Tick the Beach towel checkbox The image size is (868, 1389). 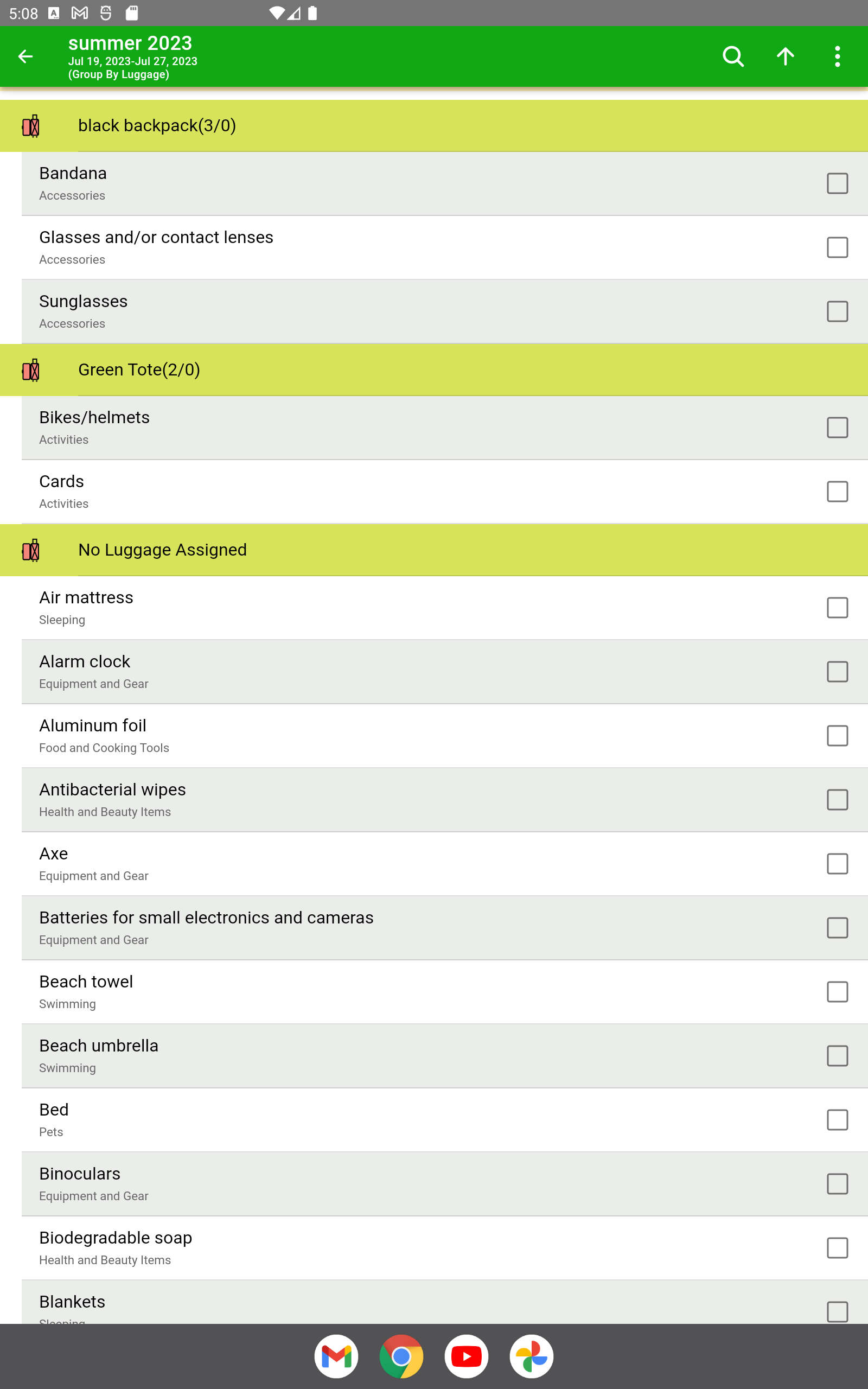pos(838,991)
